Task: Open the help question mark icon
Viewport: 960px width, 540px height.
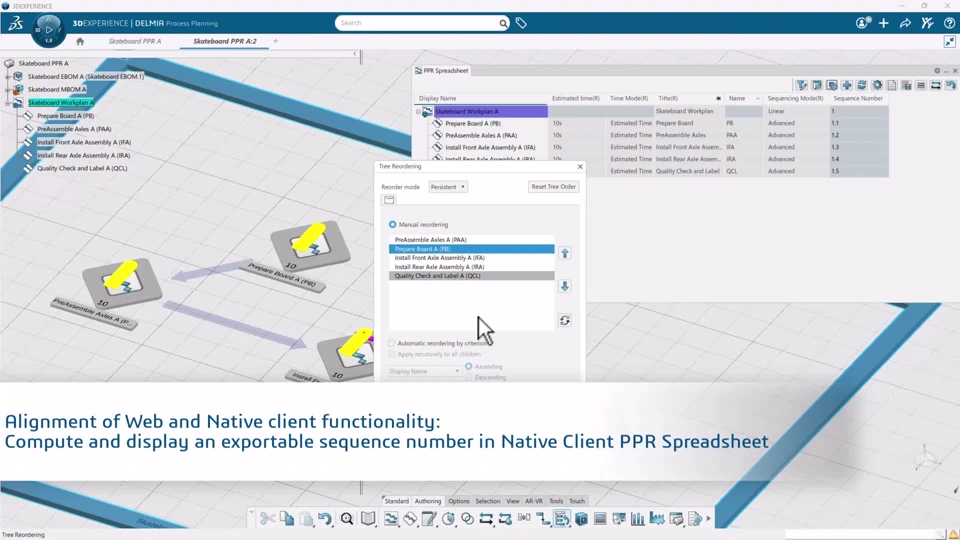Action: tap(949, 23)
